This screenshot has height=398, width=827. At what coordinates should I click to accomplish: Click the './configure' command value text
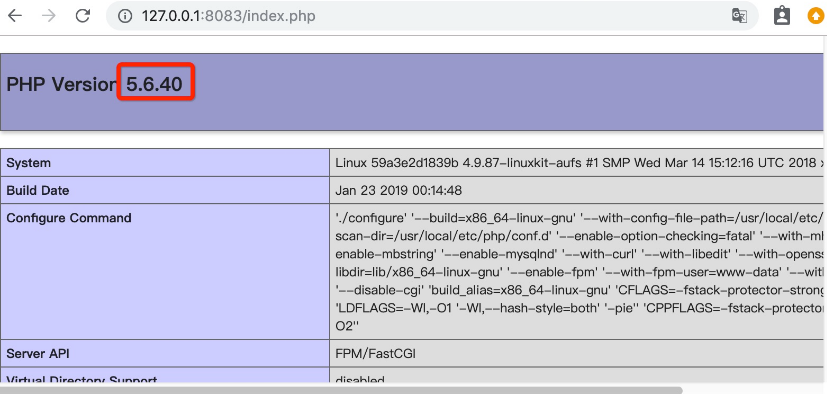coord(580,271)
